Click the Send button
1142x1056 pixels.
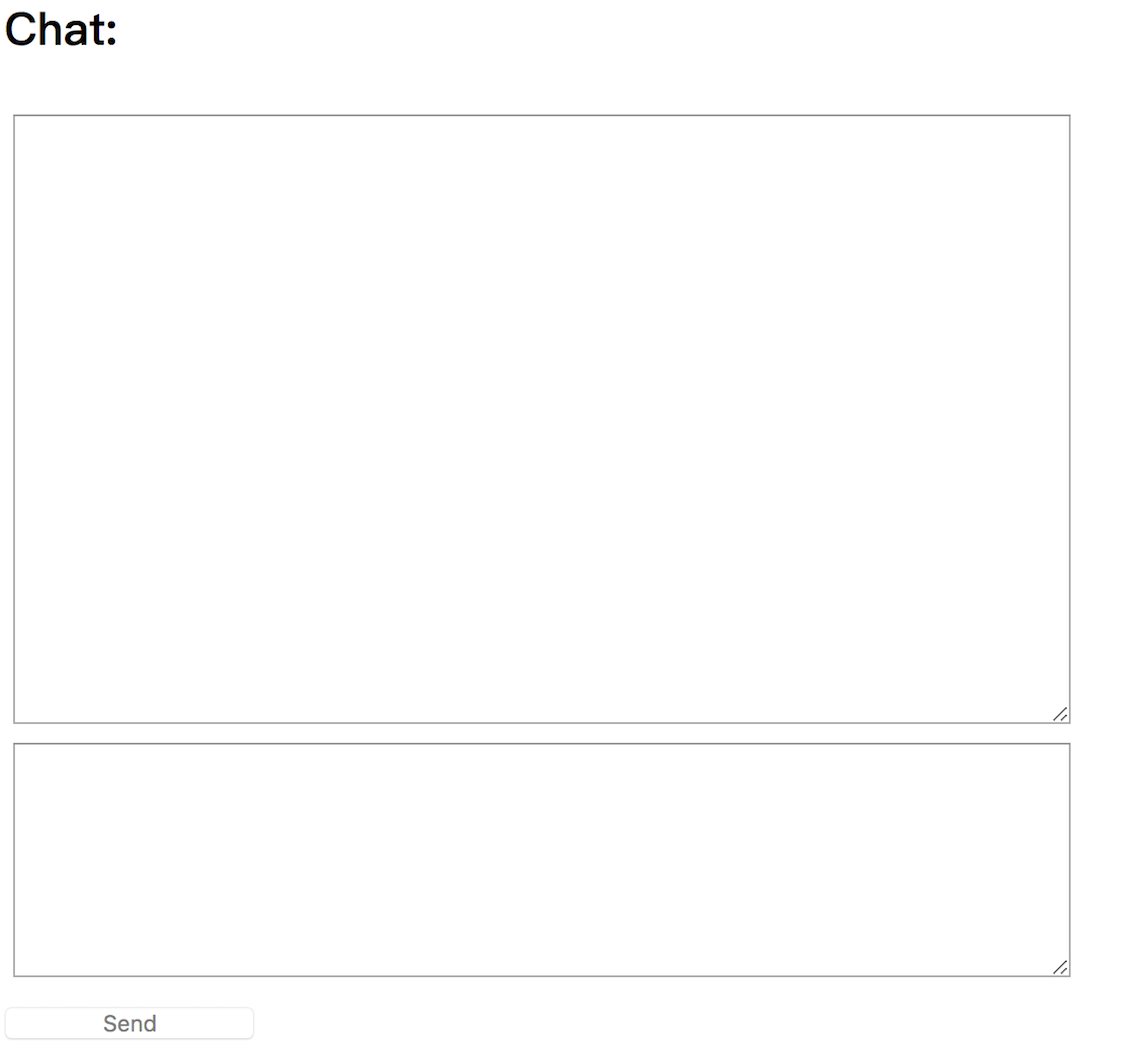click(130, 1023)
